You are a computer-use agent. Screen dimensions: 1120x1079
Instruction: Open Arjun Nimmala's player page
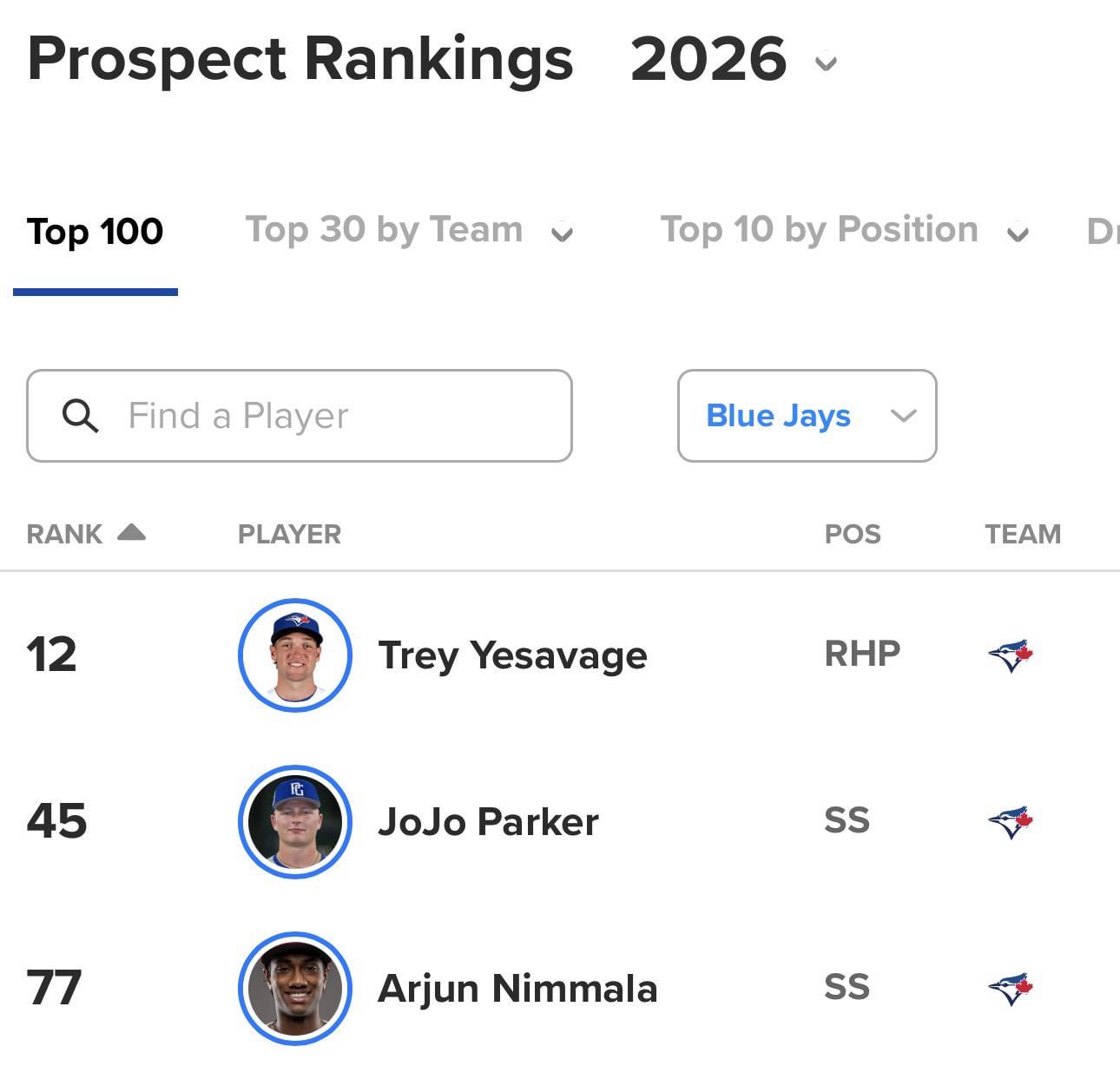[x=517, y=989]
